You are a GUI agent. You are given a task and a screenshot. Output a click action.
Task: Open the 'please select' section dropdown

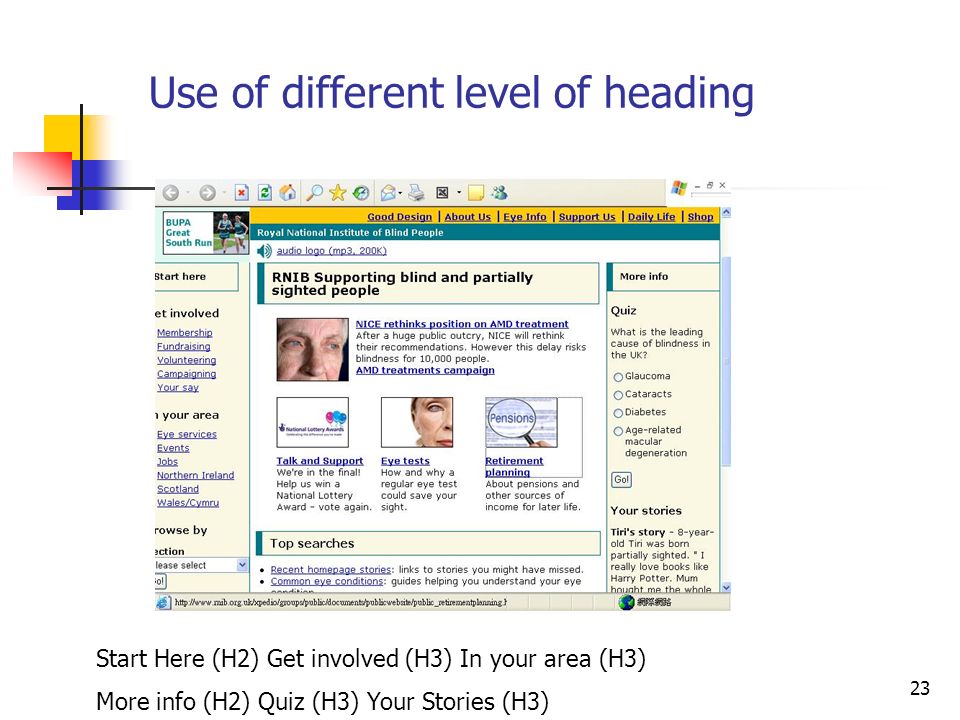tap(202, 565)
